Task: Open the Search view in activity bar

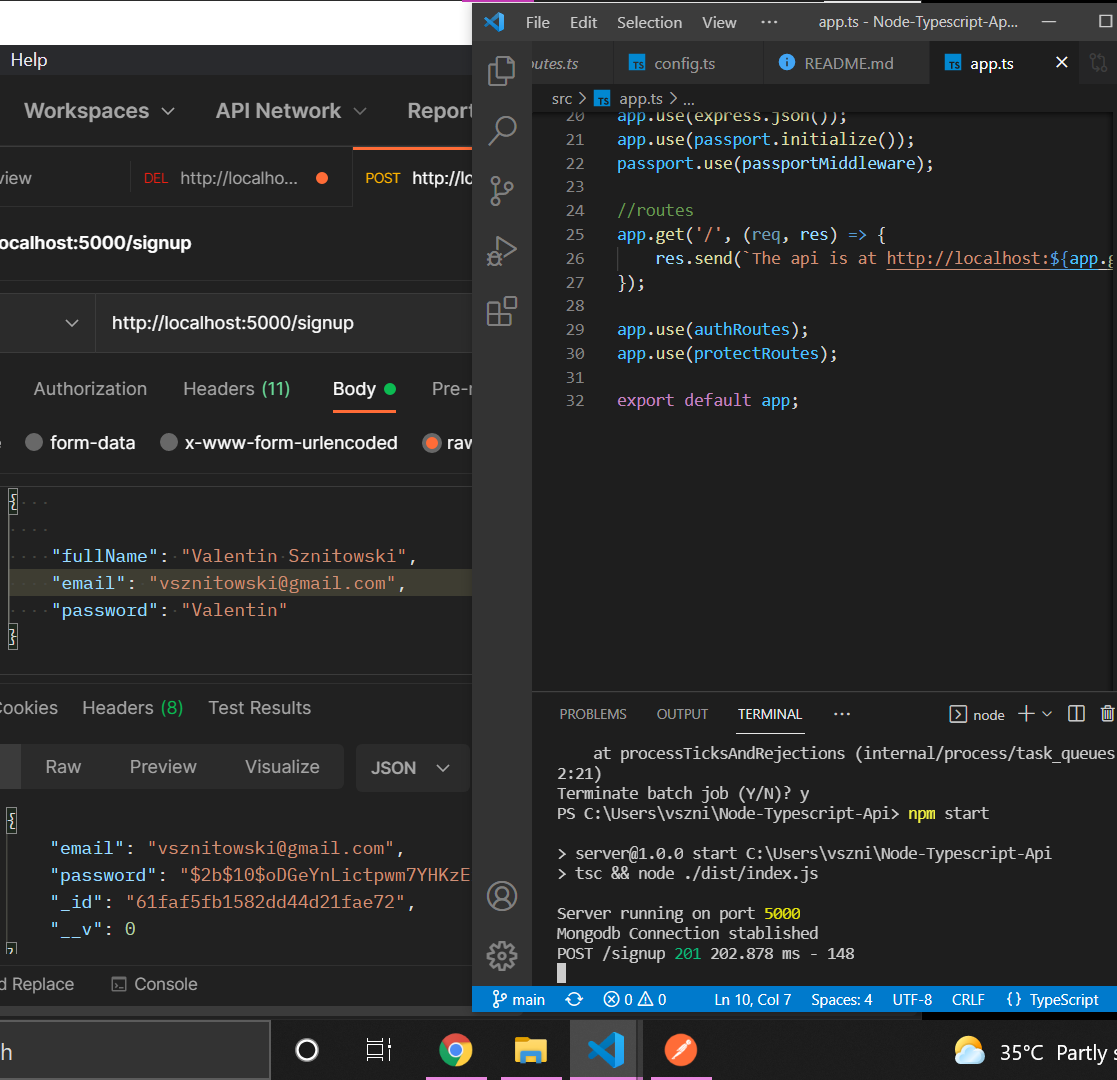Action: coord(501,130)
